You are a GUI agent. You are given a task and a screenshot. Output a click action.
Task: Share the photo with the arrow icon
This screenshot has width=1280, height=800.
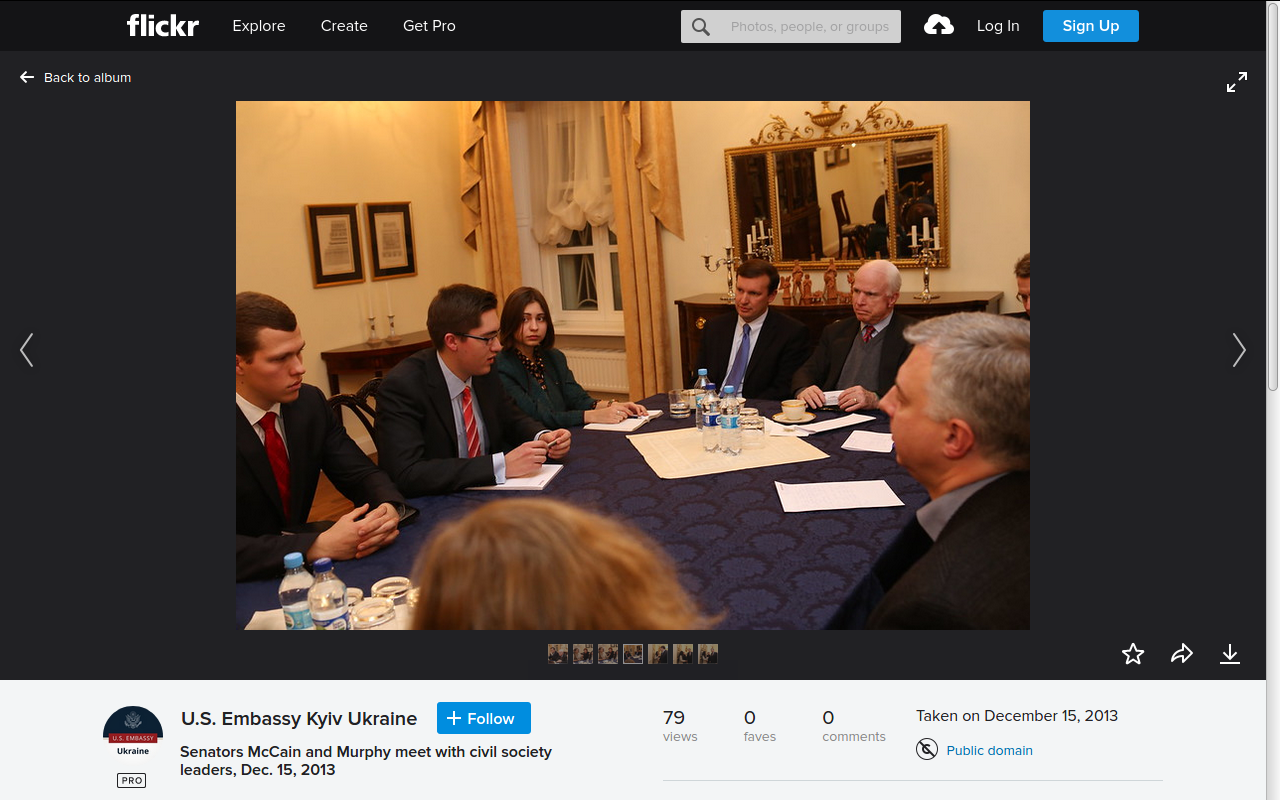1182,654
